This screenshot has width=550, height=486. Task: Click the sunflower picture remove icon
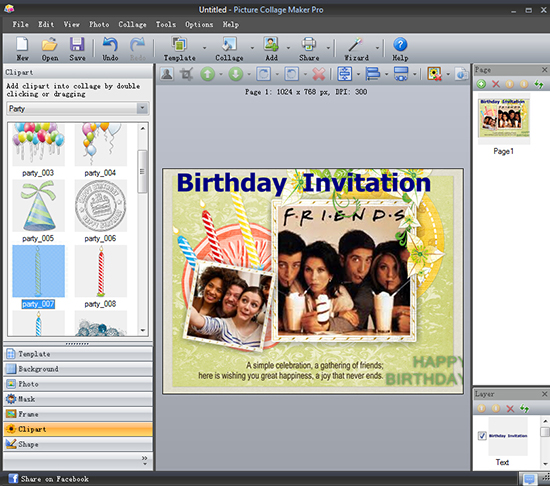434,74
